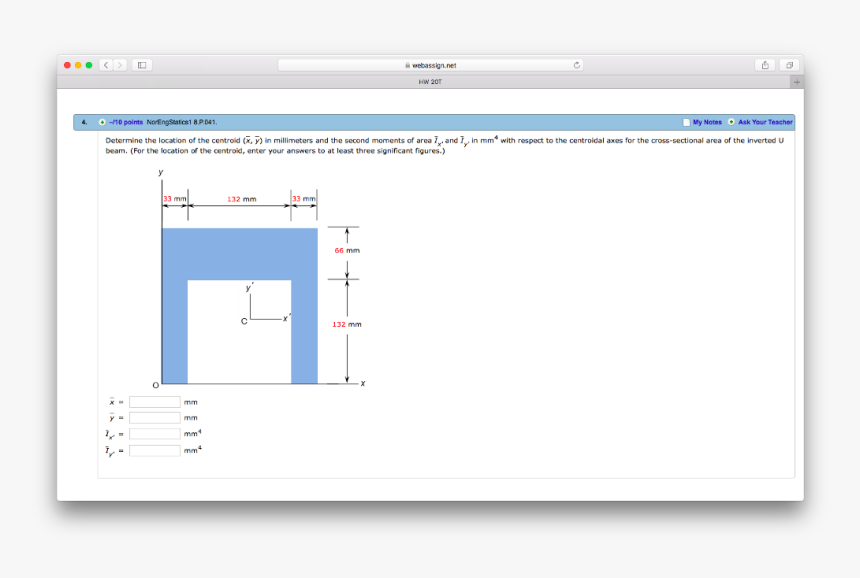Click the webassign.net address bar
The height and width of the screenshot is (578, 860).
[x=430, y=65]
